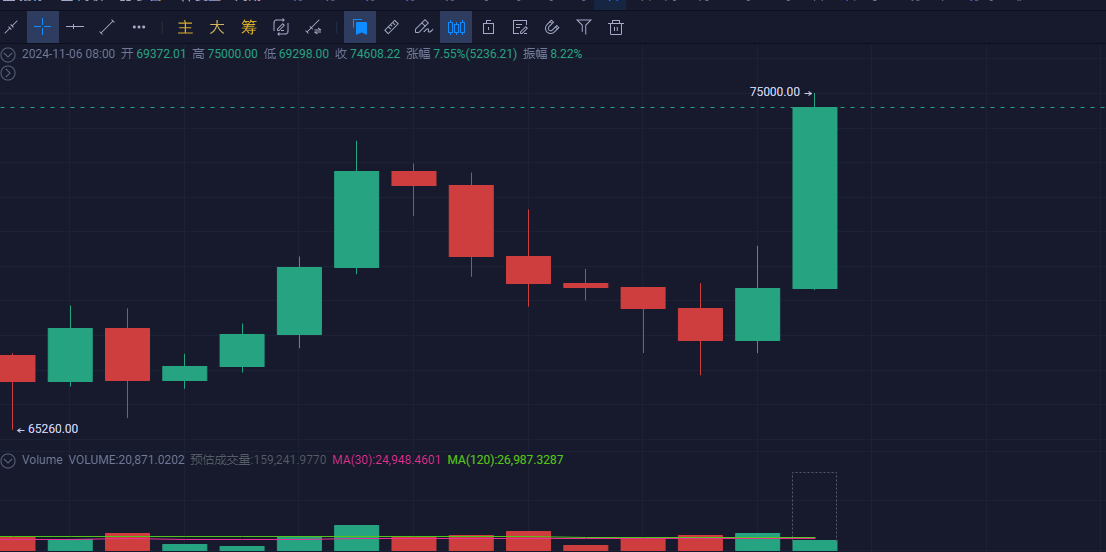The width and height of the screenshot is (1106, 552).
Task: Click the dashed green current price line
Action: pos(553,108)
